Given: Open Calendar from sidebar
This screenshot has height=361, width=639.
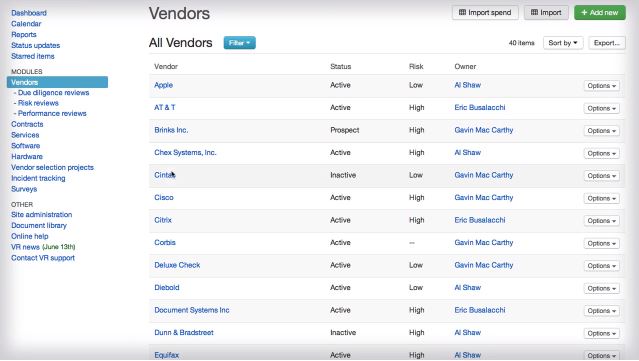Looking at the screenshot, I should (x=26, y=24).
